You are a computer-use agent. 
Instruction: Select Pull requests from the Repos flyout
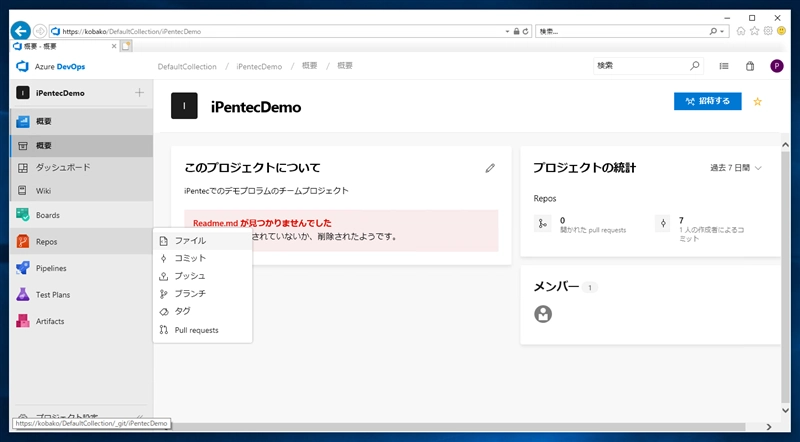pyautogui.click(x=203, y=330)
